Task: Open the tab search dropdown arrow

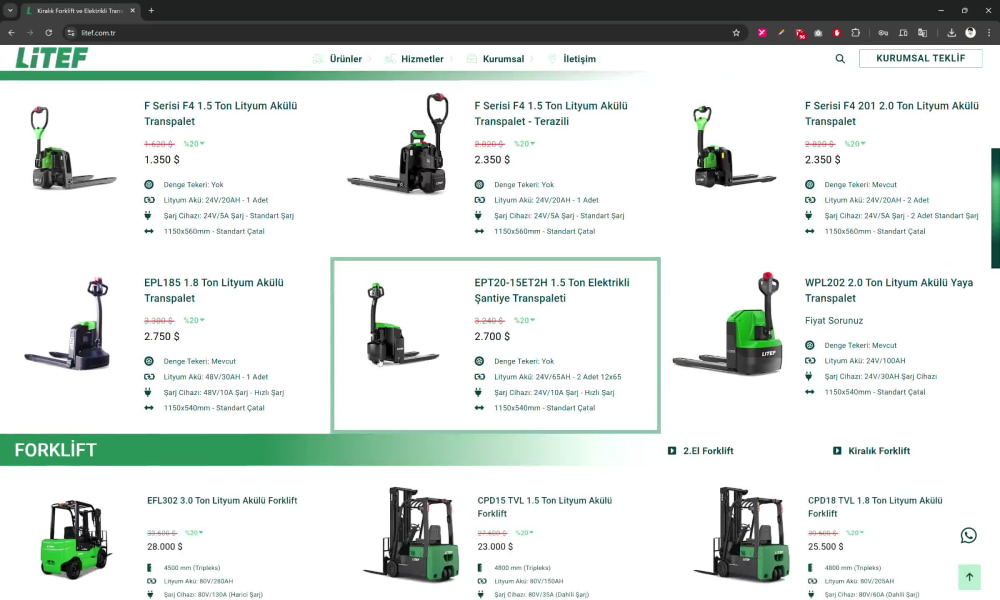Action: [10, 10]
